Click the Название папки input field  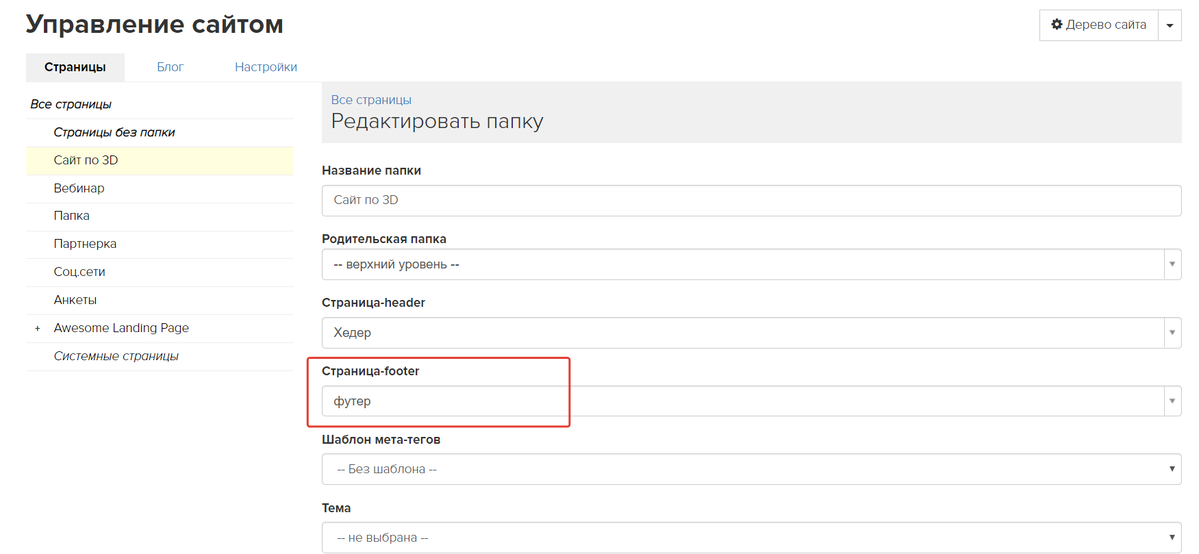[752, 200]
